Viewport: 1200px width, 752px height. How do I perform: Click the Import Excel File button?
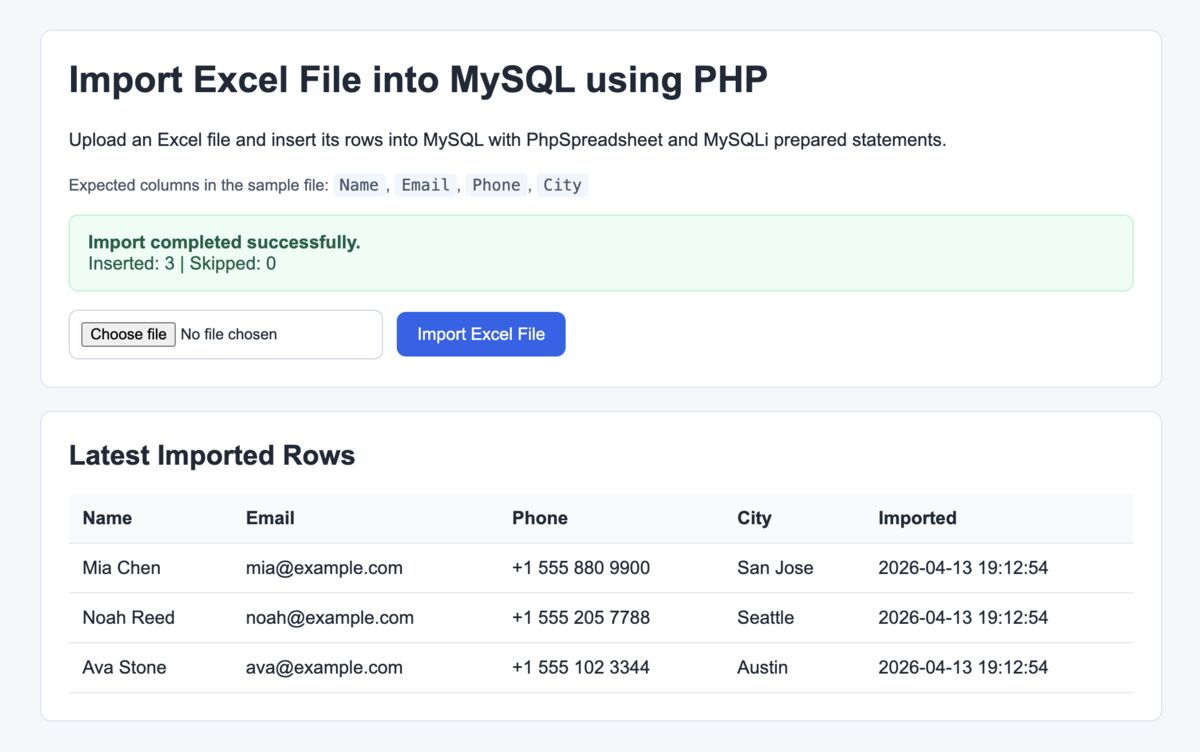tap(481, 334)
